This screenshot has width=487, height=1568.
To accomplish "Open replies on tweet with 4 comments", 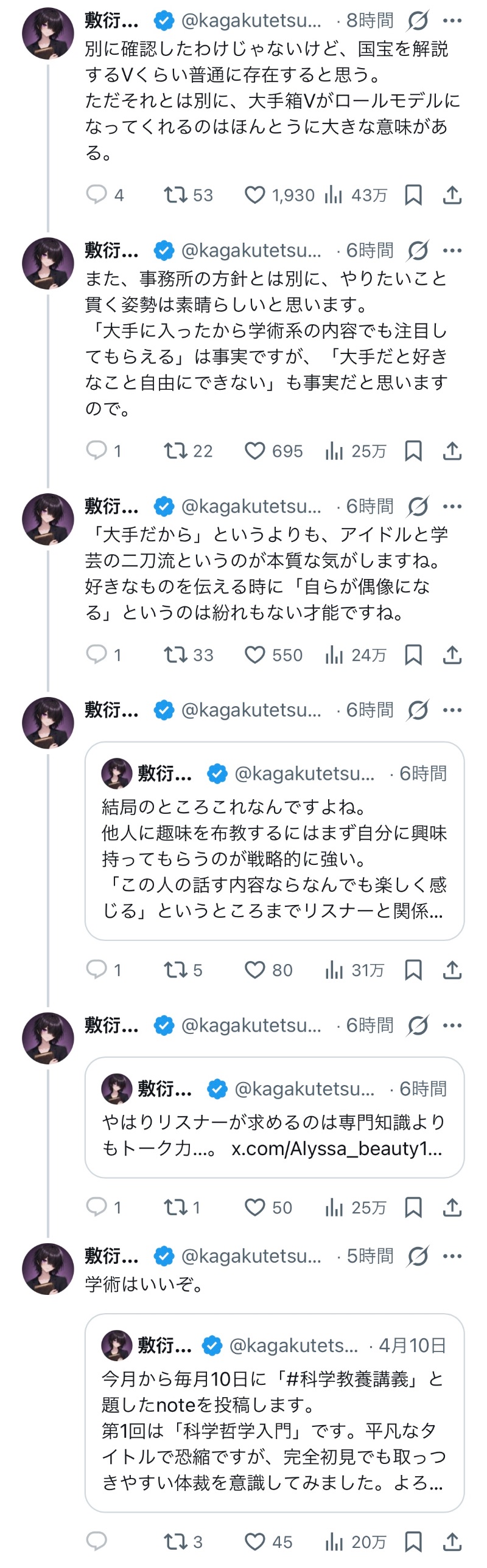I will [x=105, y=195].
